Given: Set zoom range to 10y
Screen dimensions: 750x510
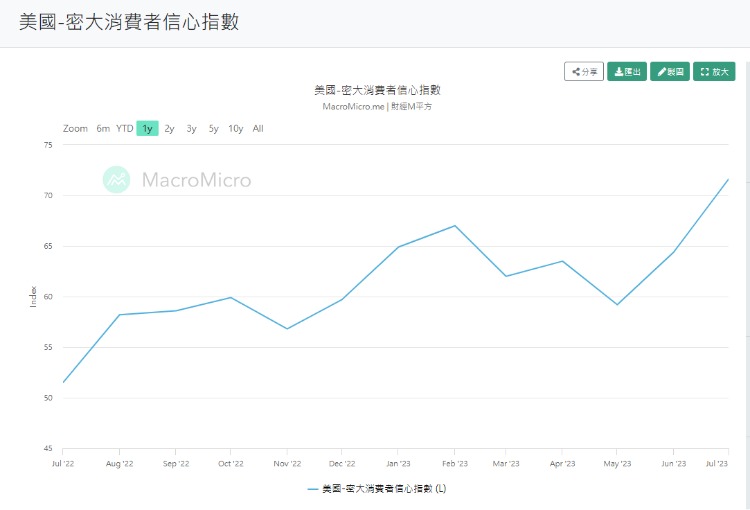Looking at the screenshot, I should point(235,128).
